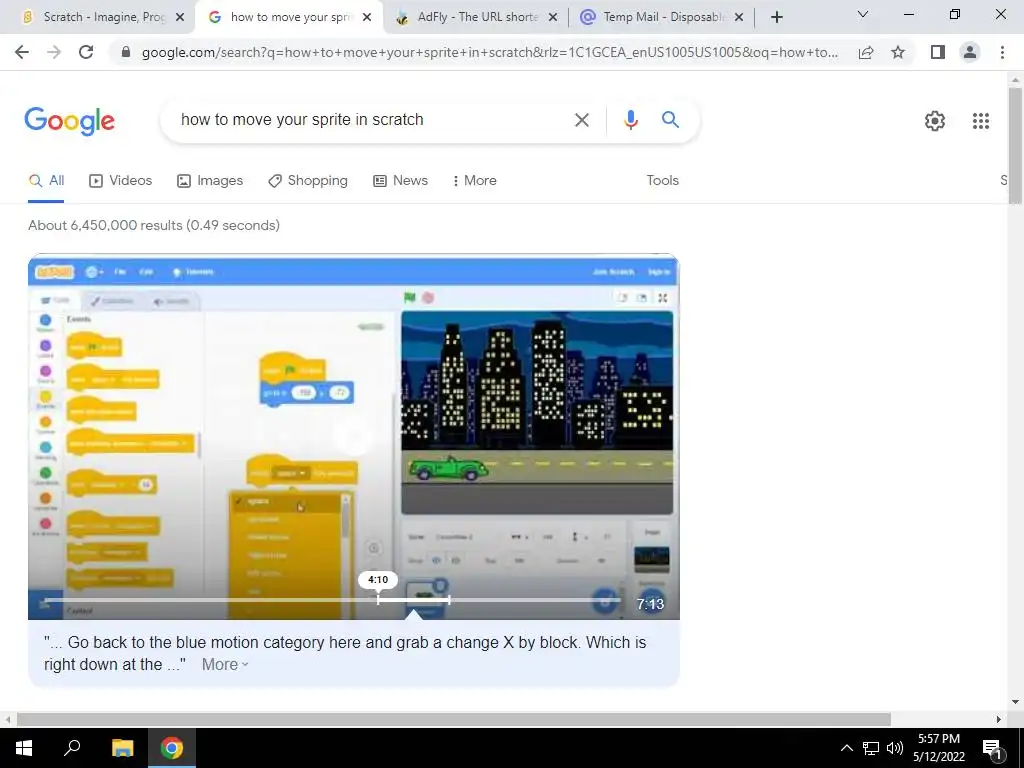Submit search with the magnifier icon
This screenshot has width=1024, height=768.
pos(670,120)
